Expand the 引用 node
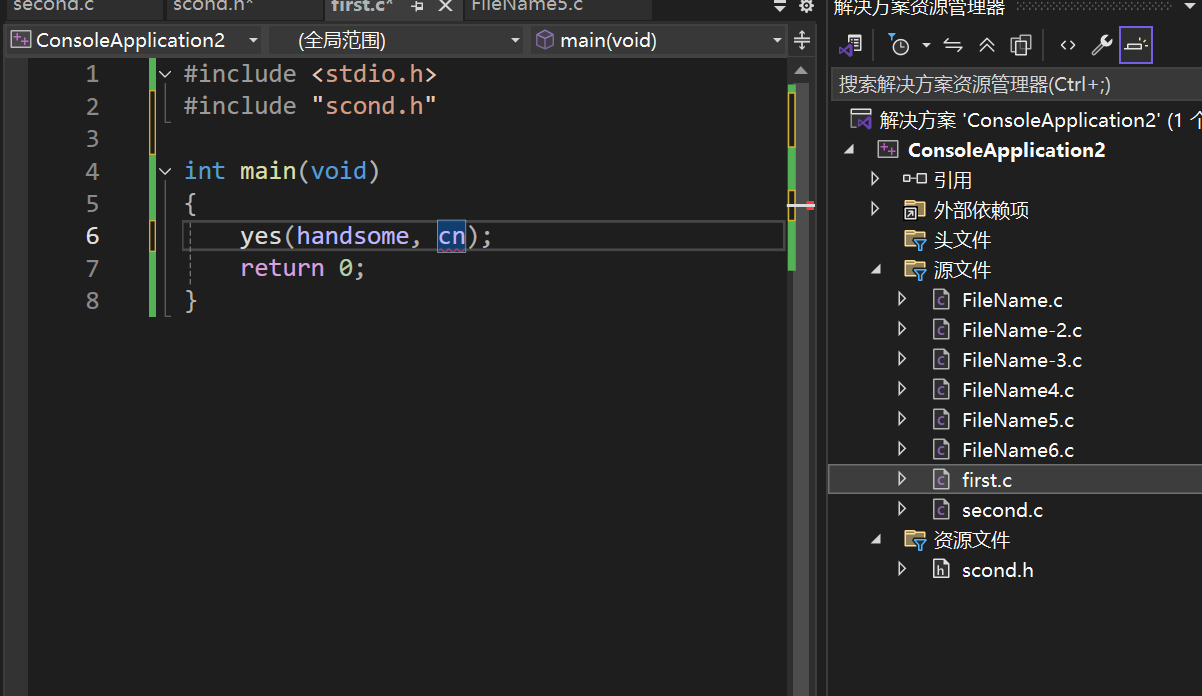Viewport: 1202px width, 696px height. click(x=875, y=180)
